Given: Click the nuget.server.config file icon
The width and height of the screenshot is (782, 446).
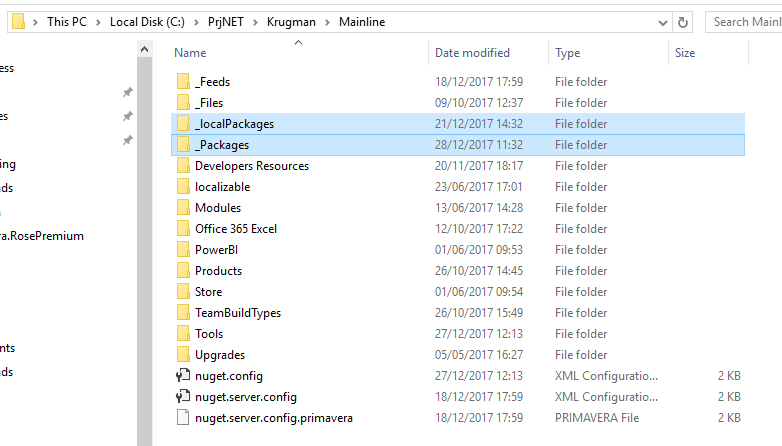Looking at the screenshot, I should [183, 396].
